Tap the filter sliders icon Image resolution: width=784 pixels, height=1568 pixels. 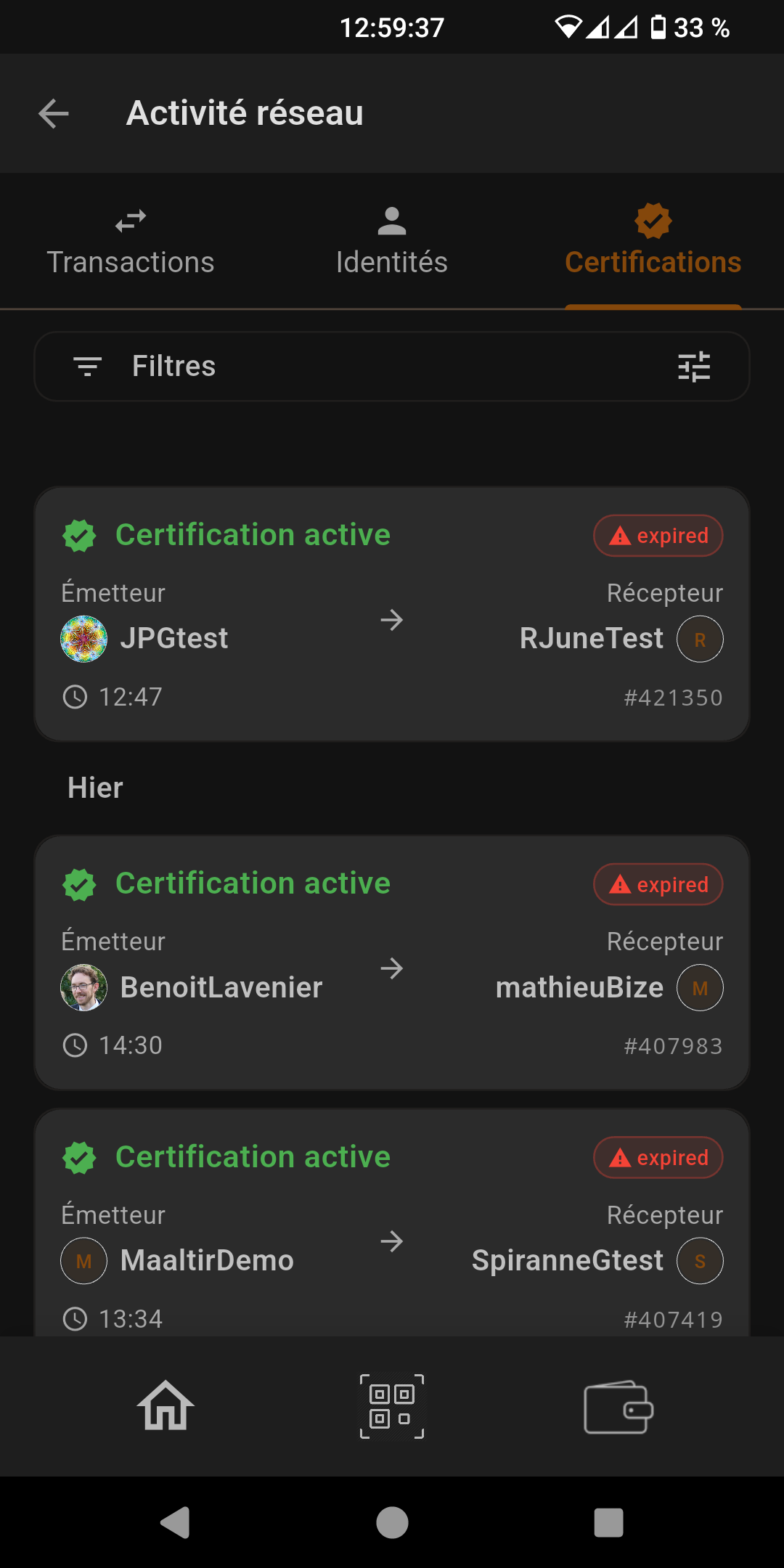694,367
